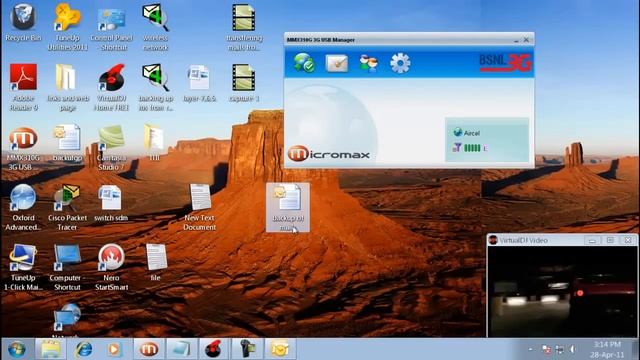Maximize the VirtualDJ Video window

coord(610,240)
